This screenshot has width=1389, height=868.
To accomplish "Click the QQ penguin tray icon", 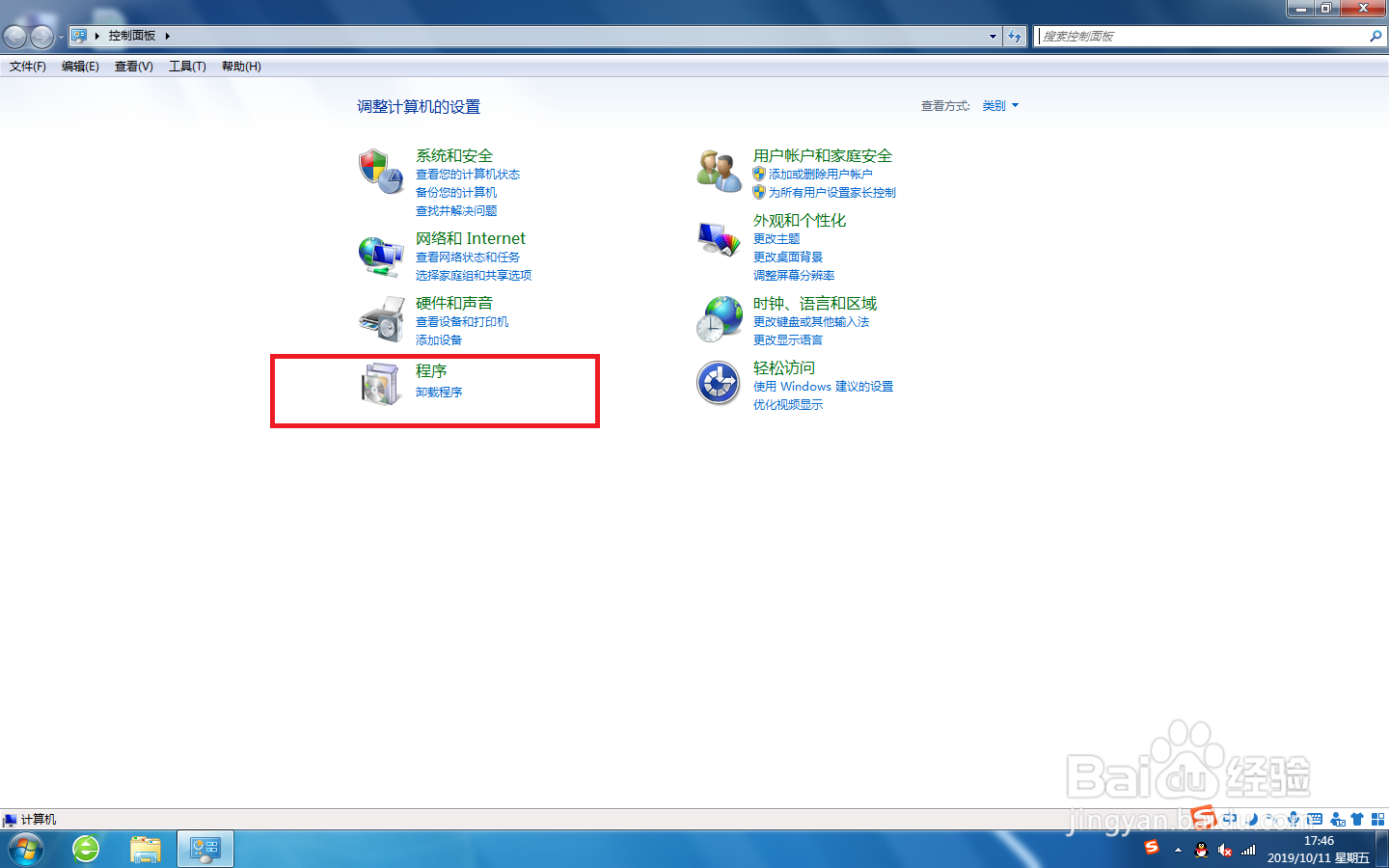I will [x=1202, y=851].
